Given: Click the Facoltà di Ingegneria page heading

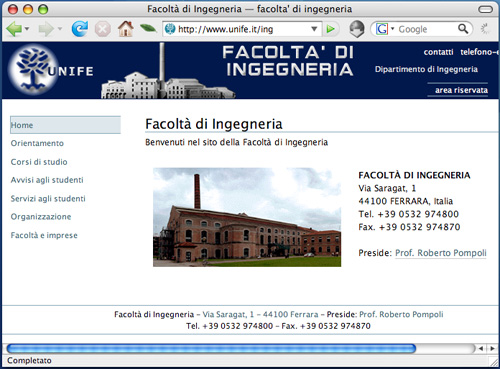Looking at the screenshot, I should pos(214,124).
